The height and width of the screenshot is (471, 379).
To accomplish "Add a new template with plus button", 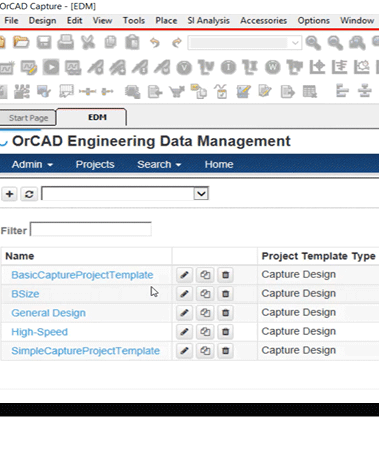I will [10, 194].
